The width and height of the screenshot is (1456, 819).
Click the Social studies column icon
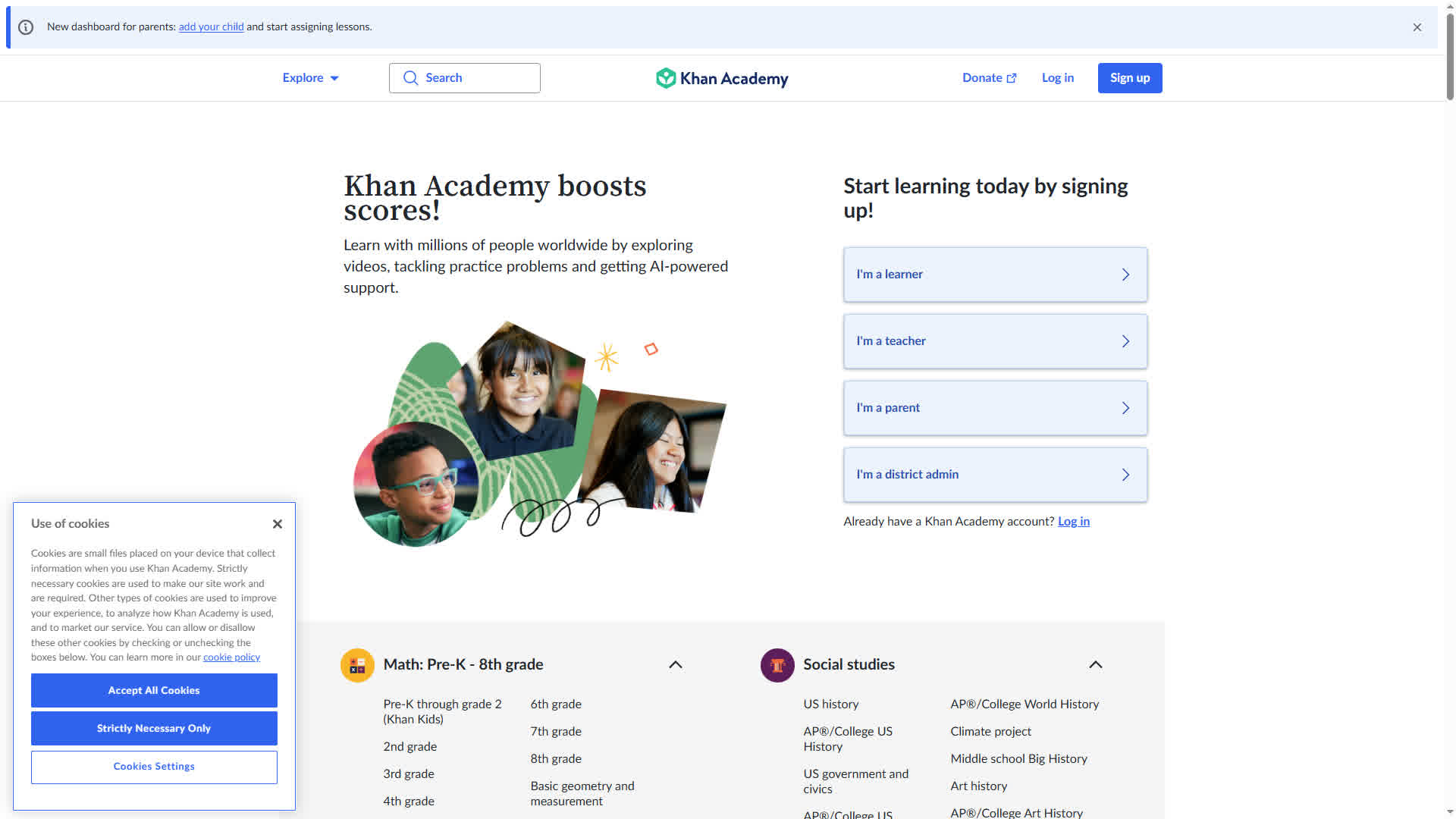point(777,665)
